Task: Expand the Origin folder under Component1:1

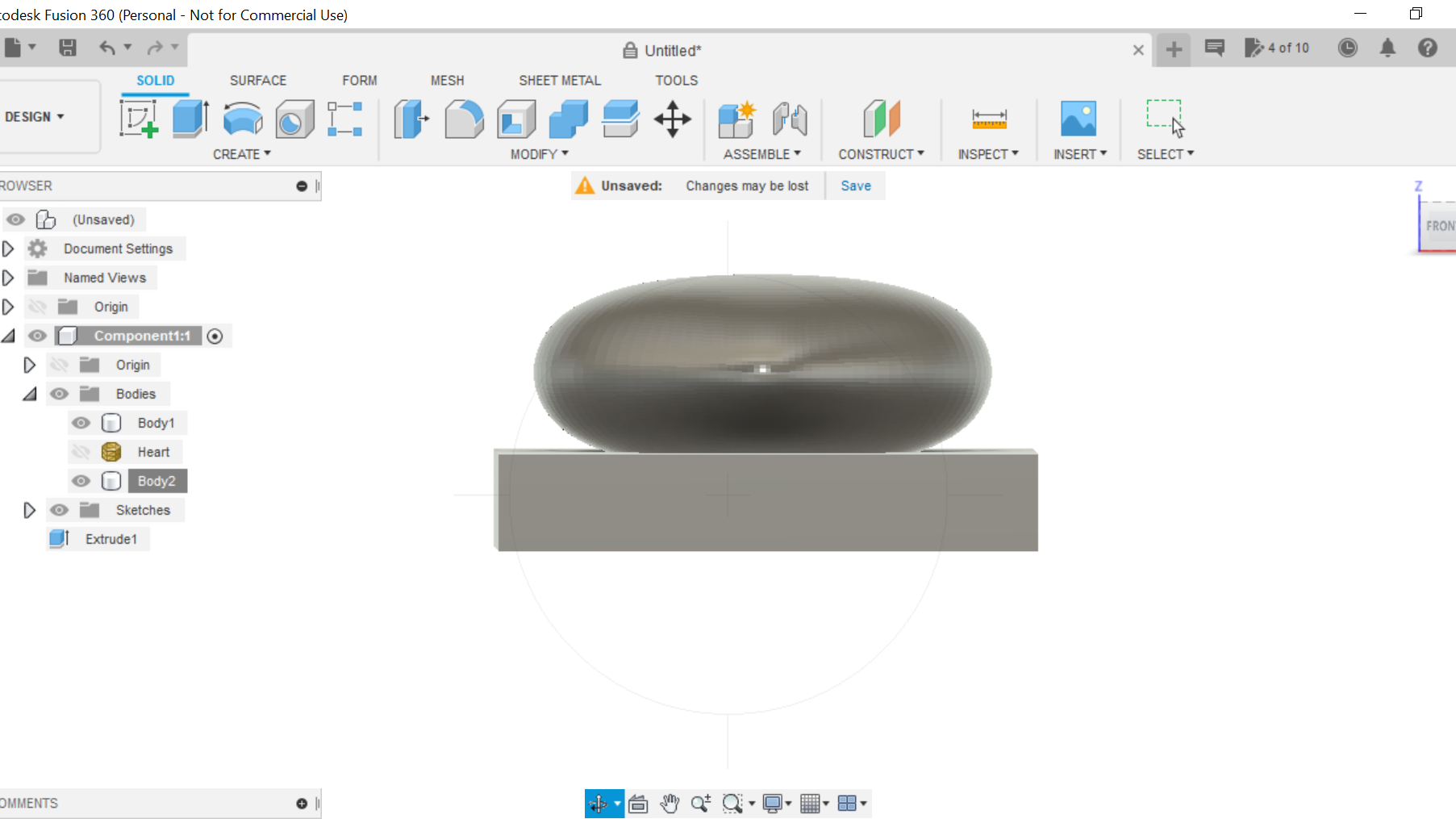Action: coord(30,364)
